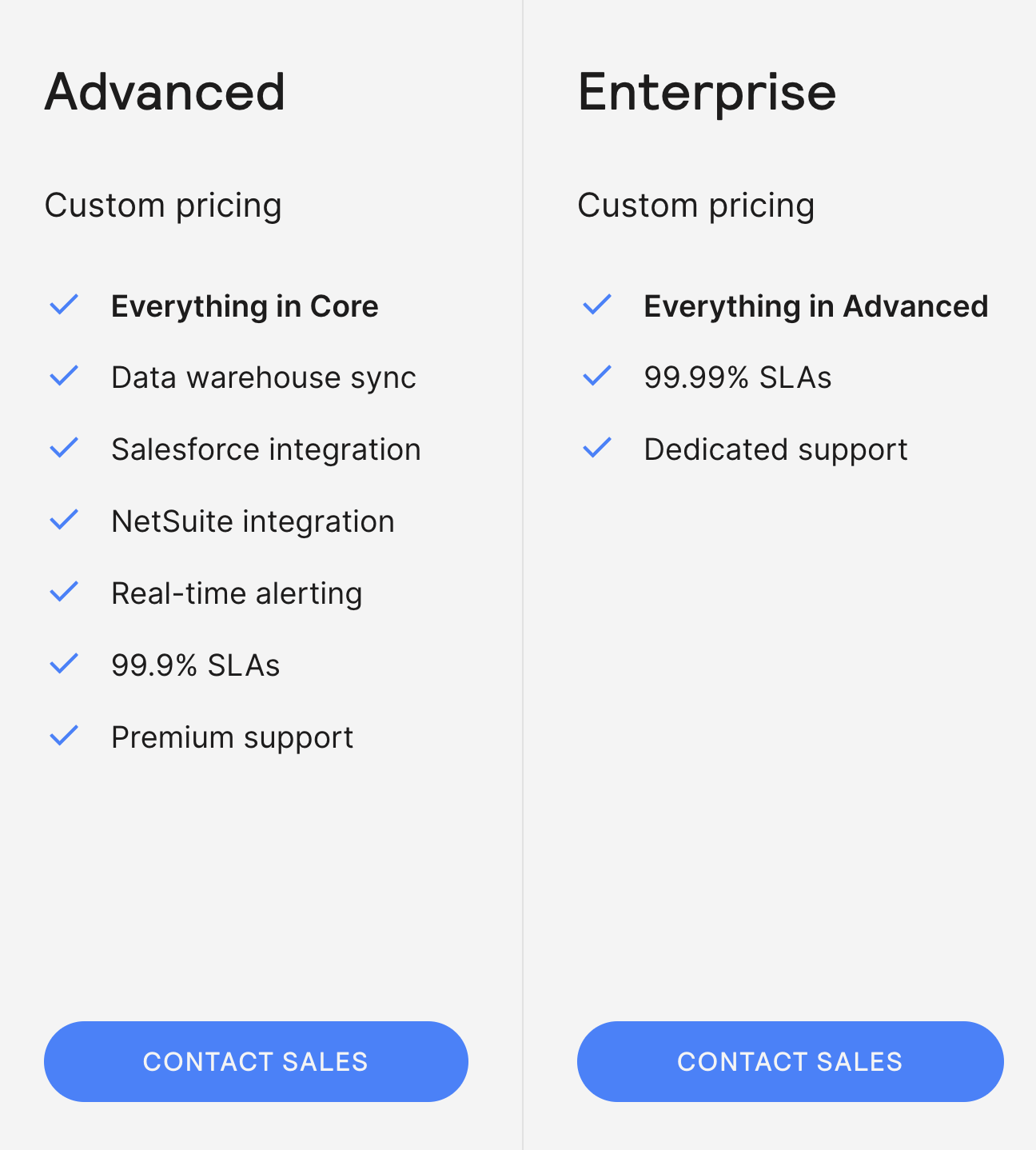Select the Enterprise plan heading

[707, 92]
